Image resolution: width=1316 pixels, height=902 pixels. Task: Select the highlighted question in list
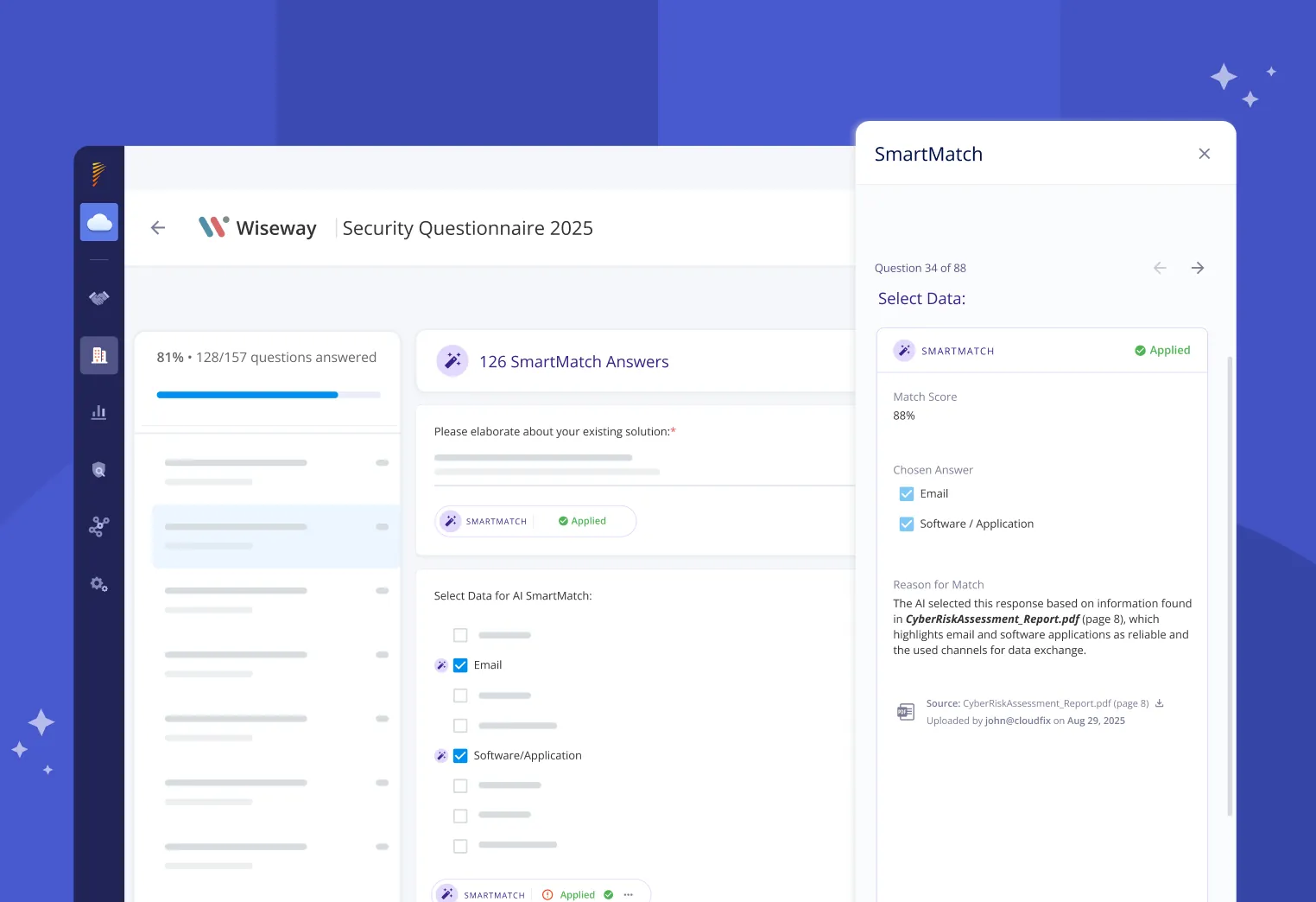(275, 536)
